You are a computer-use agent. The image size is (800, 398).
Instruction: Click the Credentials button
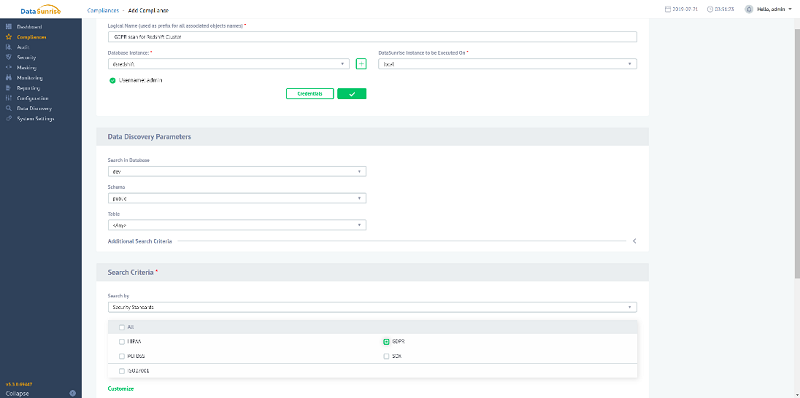click(x=310, y=93)
